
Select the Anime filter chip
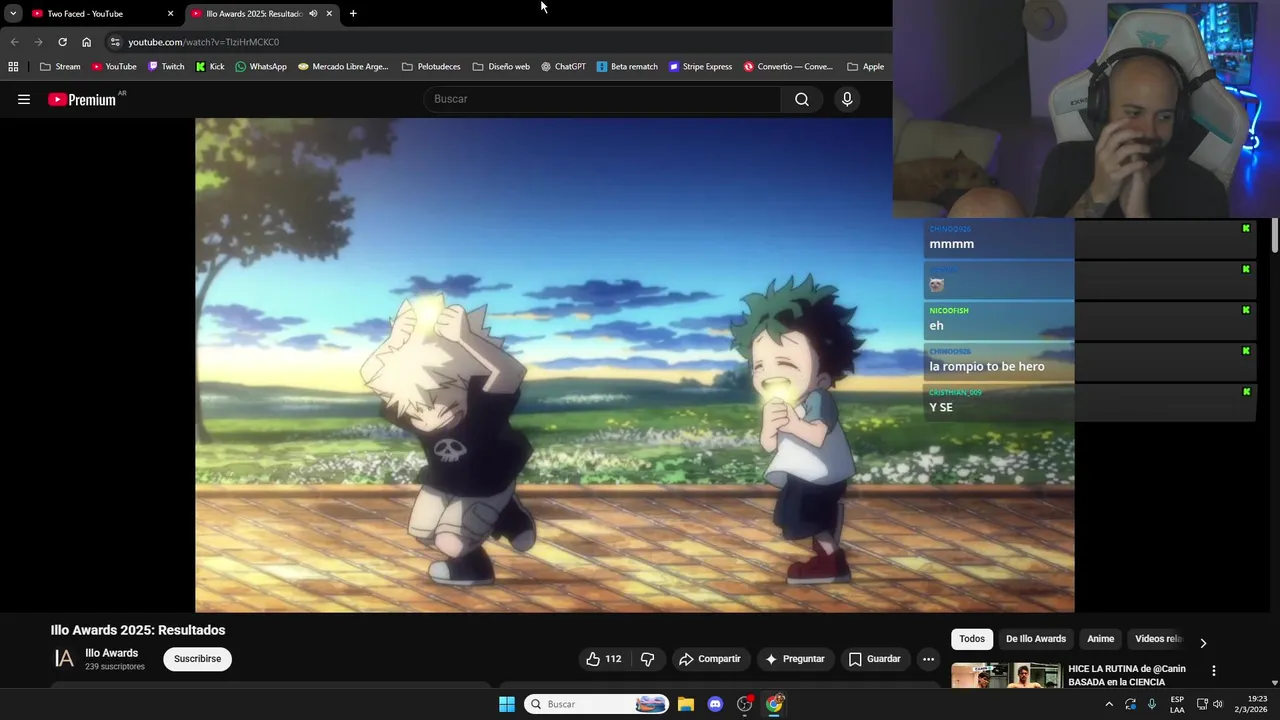[x=1100, y=639]
